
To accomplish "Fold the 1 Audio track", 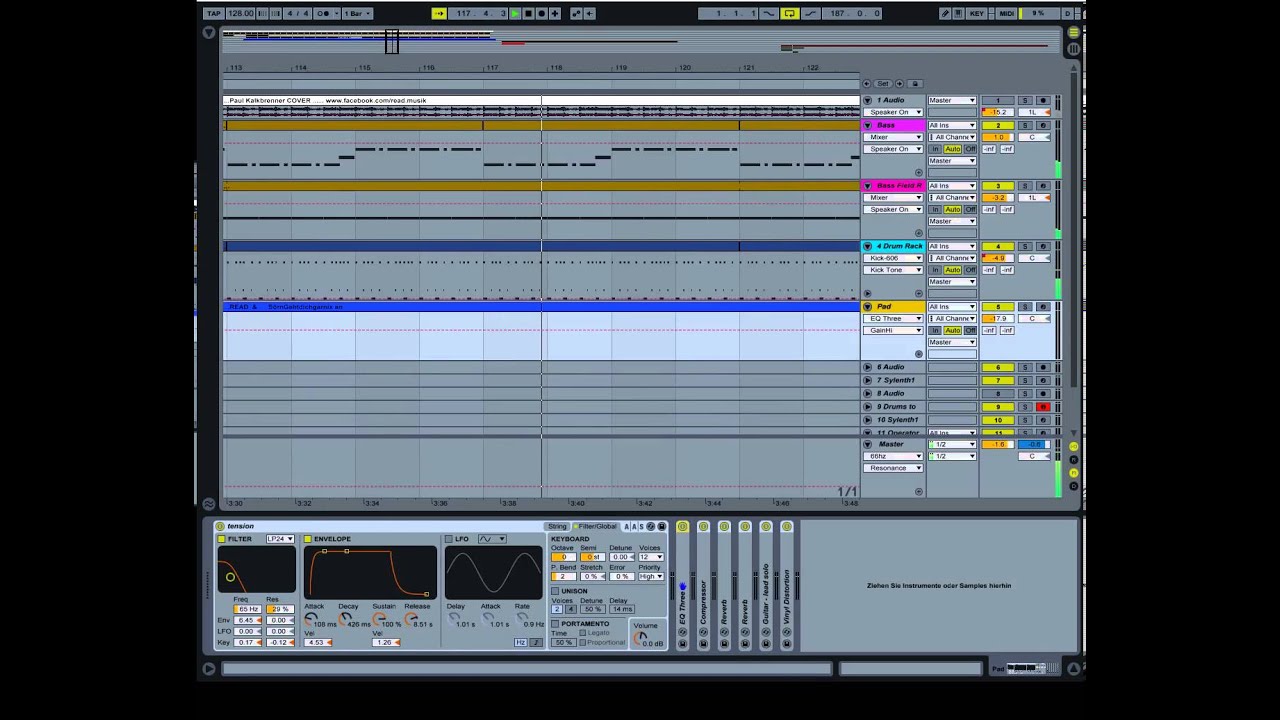I will coord(867,100).
